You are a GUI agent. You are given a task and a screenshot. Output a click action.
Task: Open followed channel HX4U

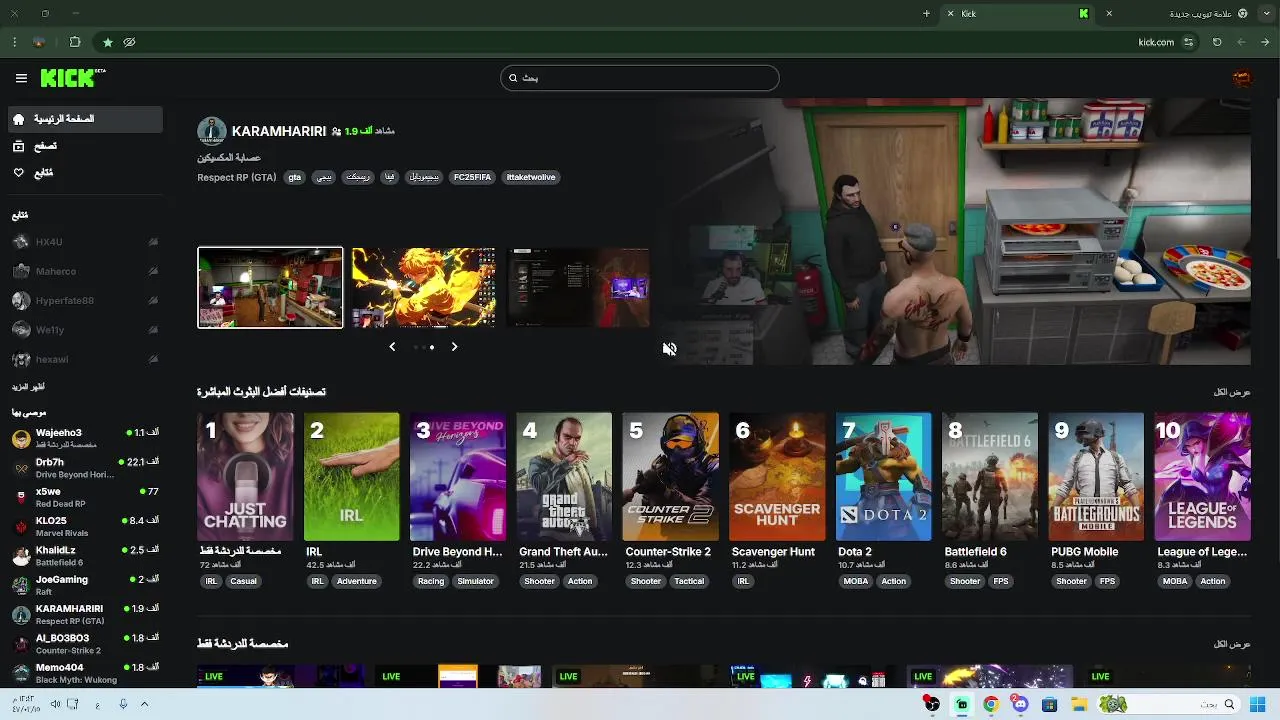pos(85,242)
